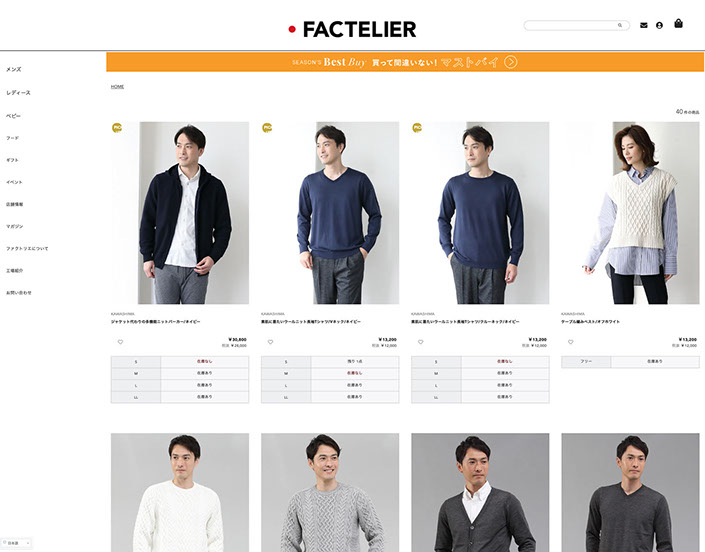The height and width of the screenshot is (552, 705).
Task: Favorite the off-white cable vest with heart
Action: [571, 342]
